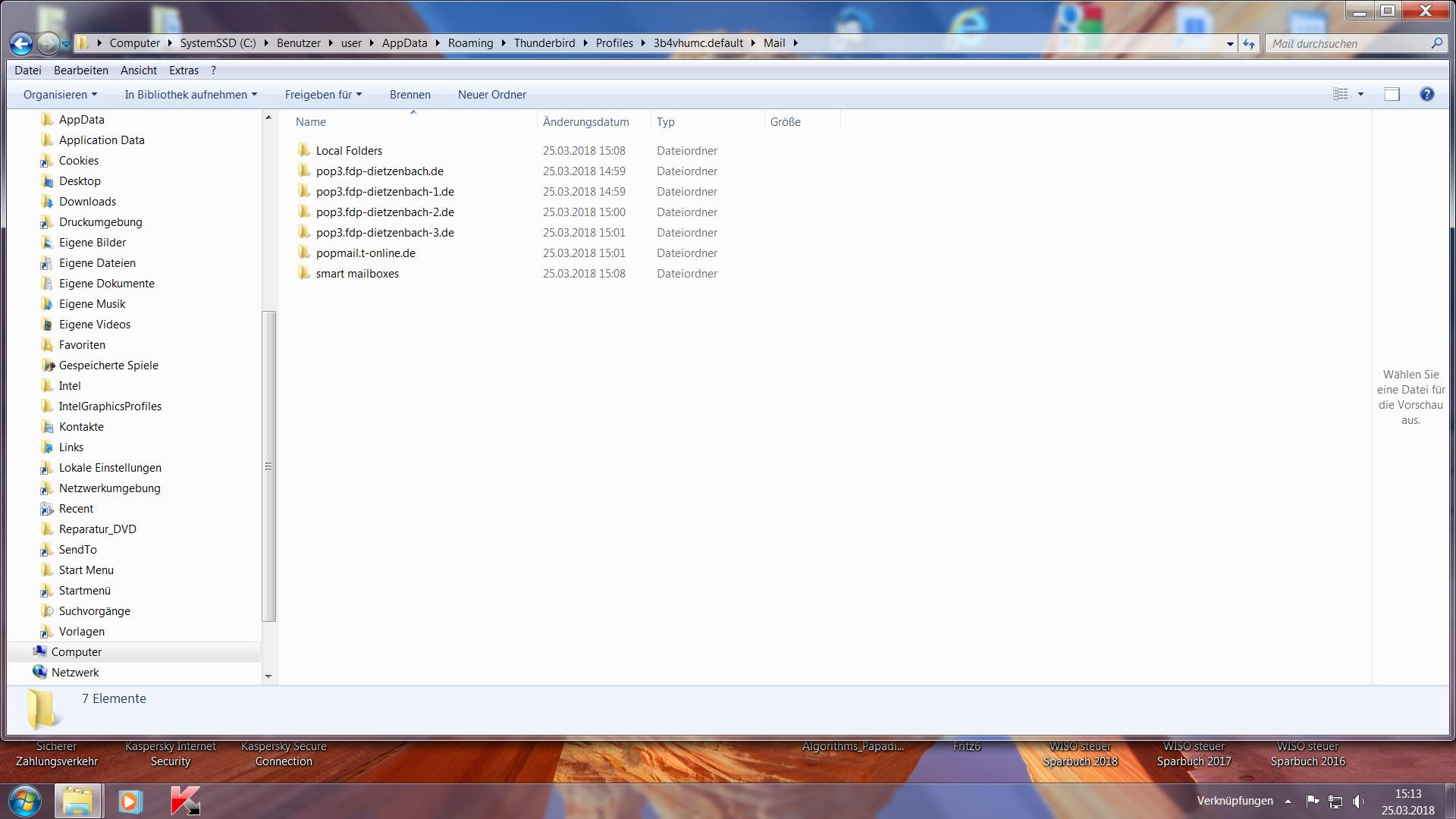Open Windows Explorer taskbar icon
This screenshot has height=819, width=1456.
[x=77, y=801]
